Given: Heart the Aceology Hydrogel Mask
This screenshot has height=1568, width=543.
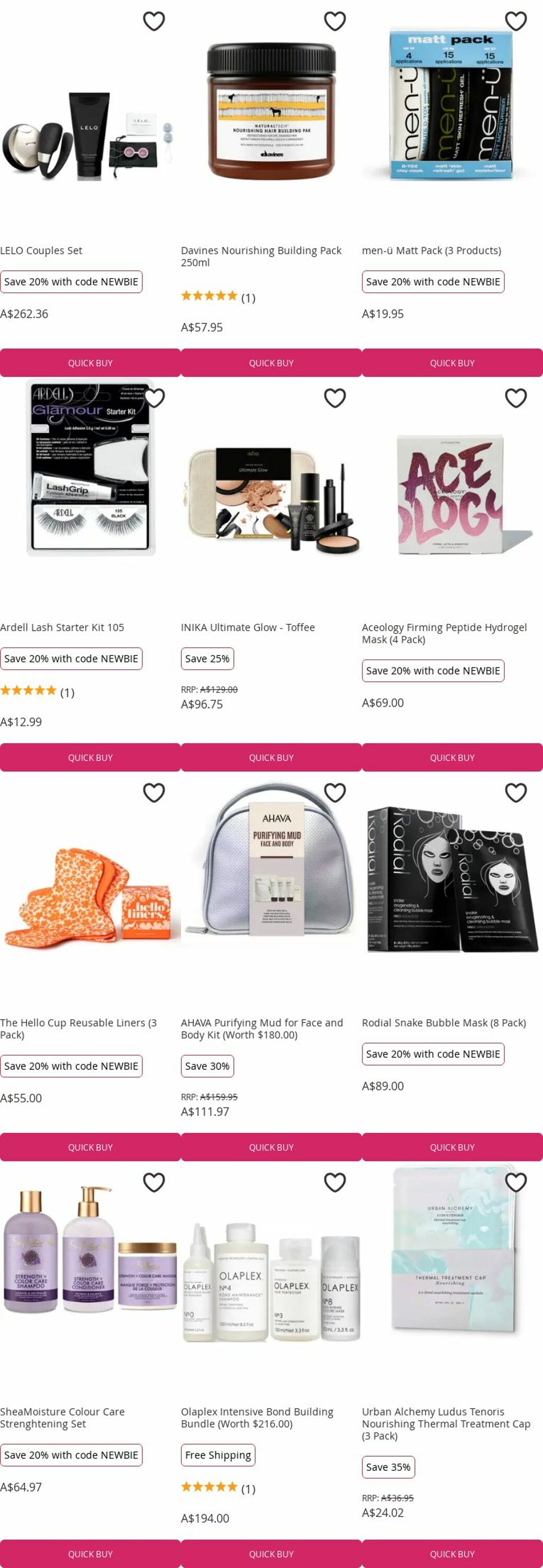Looking at the screenshot, I should click(516, 398).
